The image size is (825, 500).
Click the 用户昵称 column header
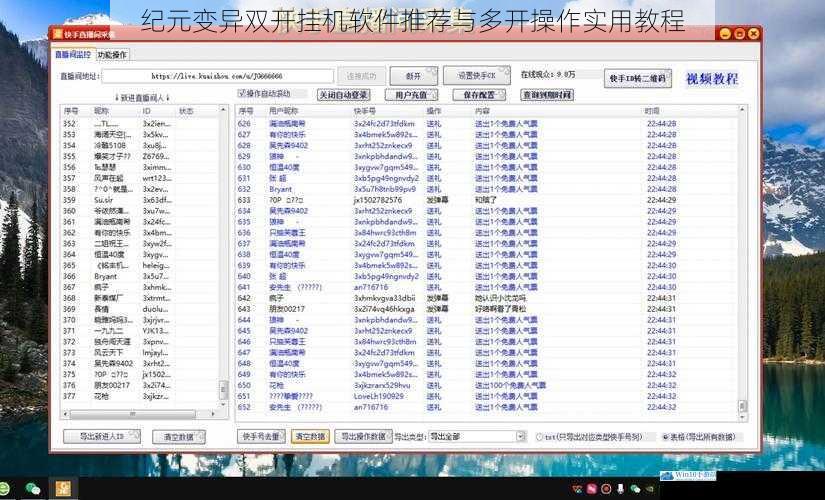point(284,111)
